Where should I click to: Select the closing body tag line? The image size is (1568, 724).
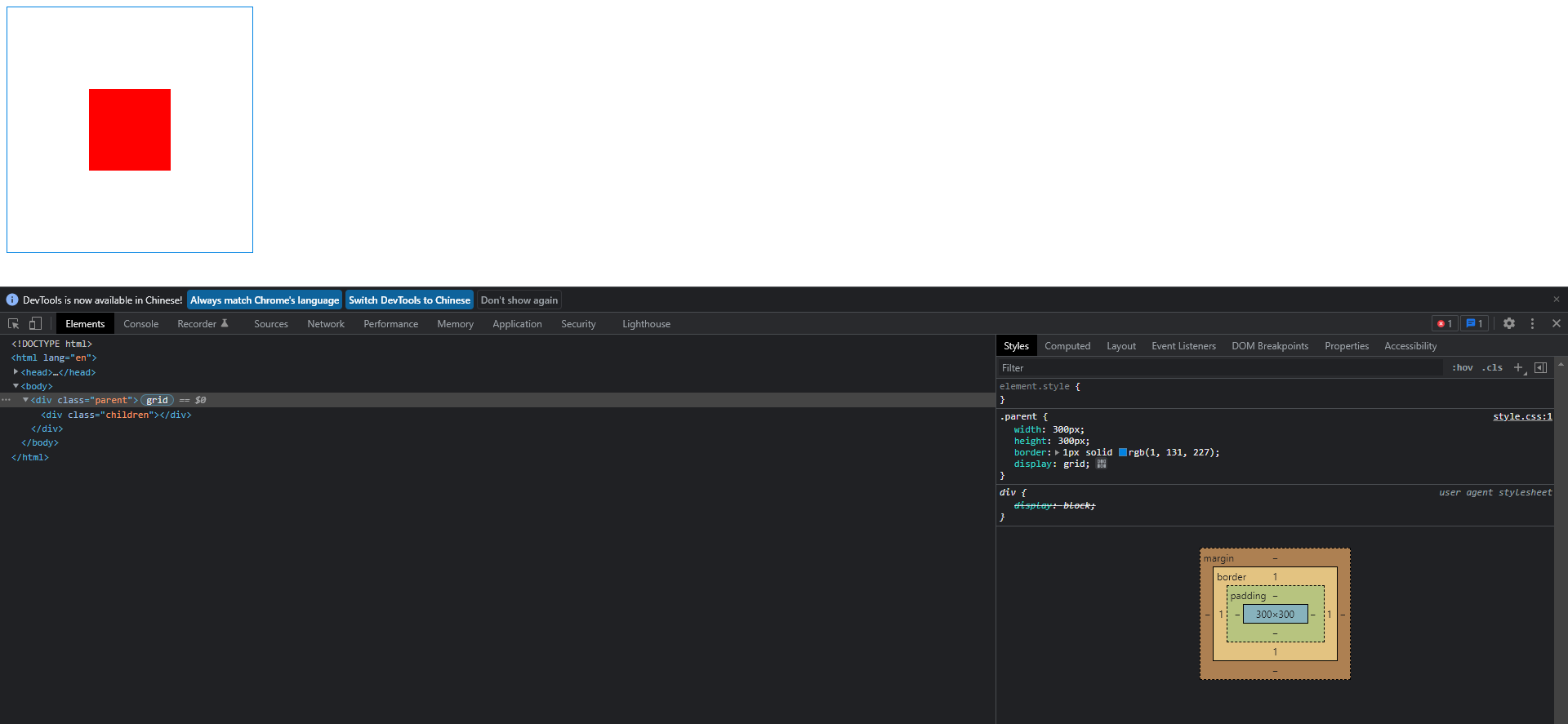[40, 442]
